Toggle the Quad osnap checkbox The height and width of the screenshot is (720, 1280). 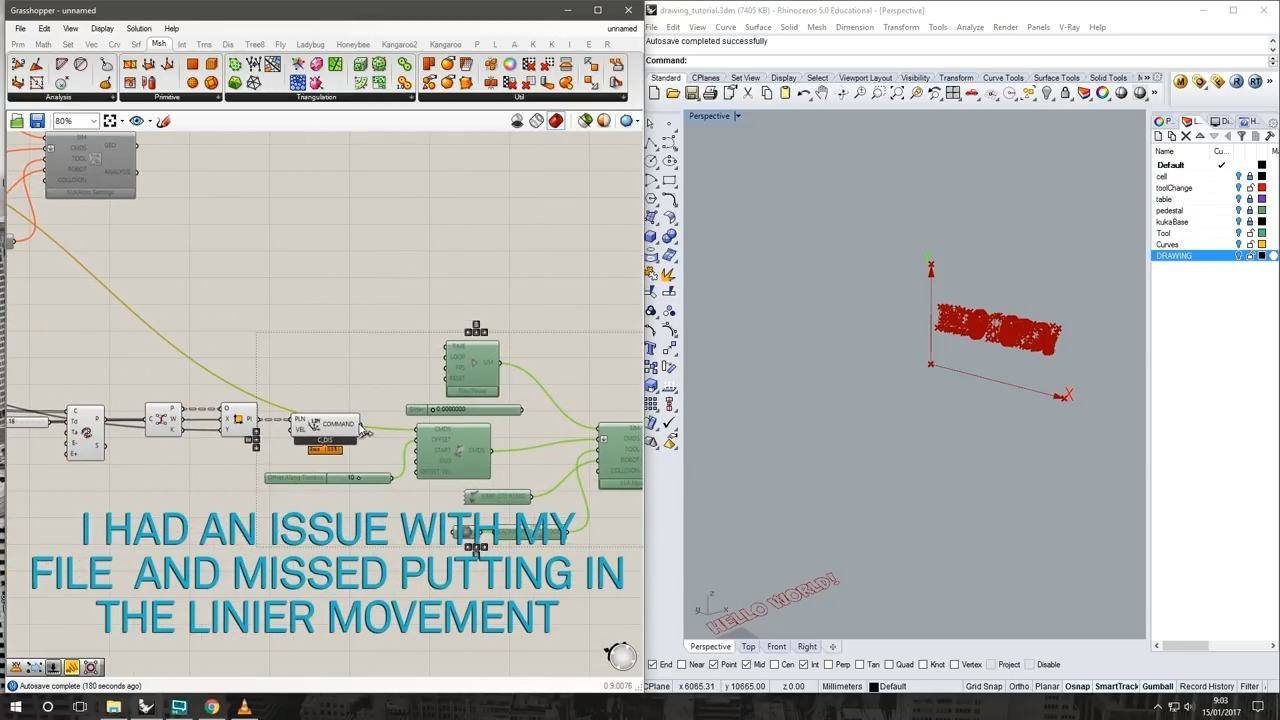[890, 664]
